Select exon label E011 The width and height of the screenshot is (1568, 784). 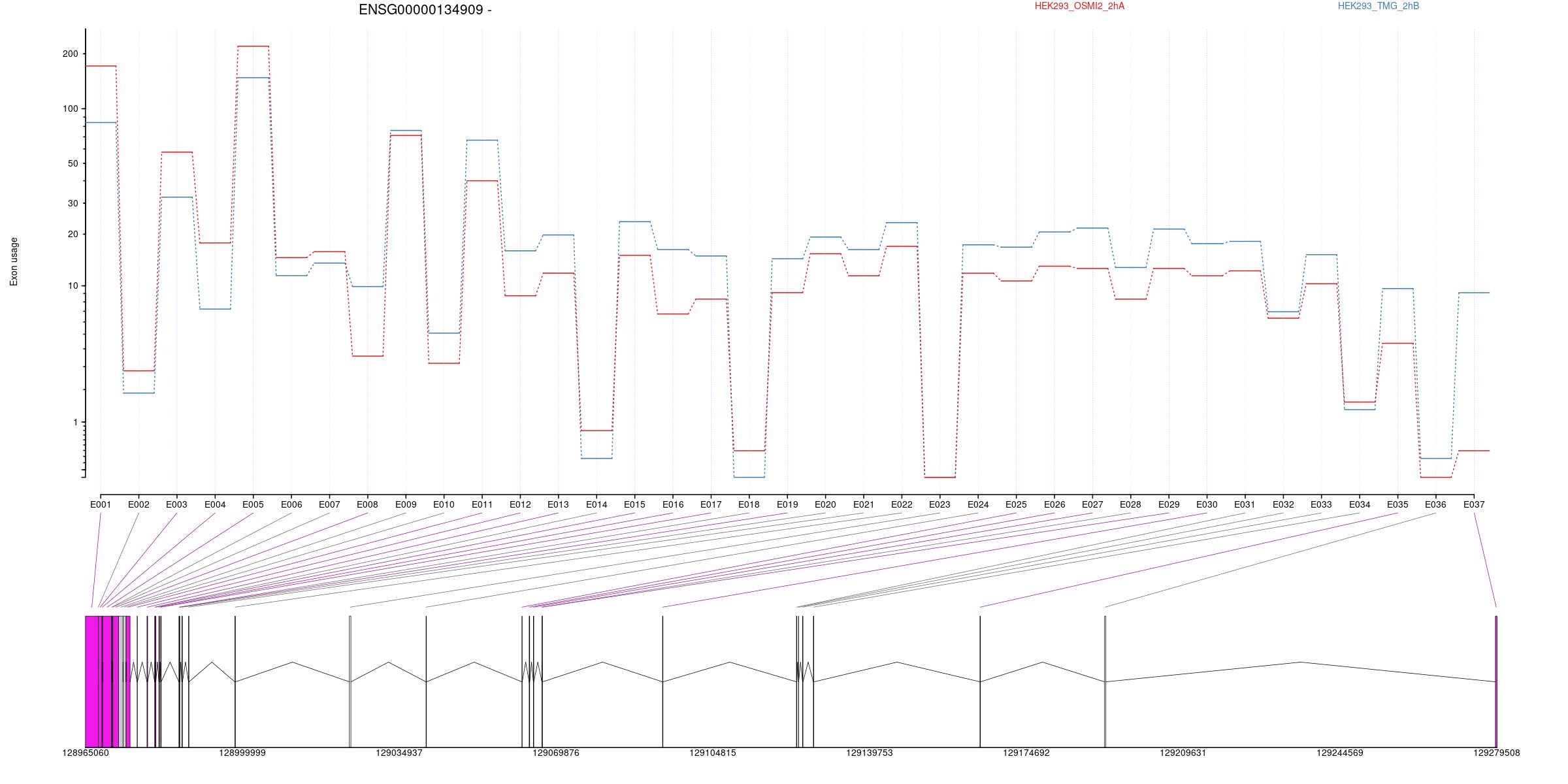(x=482, y=504)
